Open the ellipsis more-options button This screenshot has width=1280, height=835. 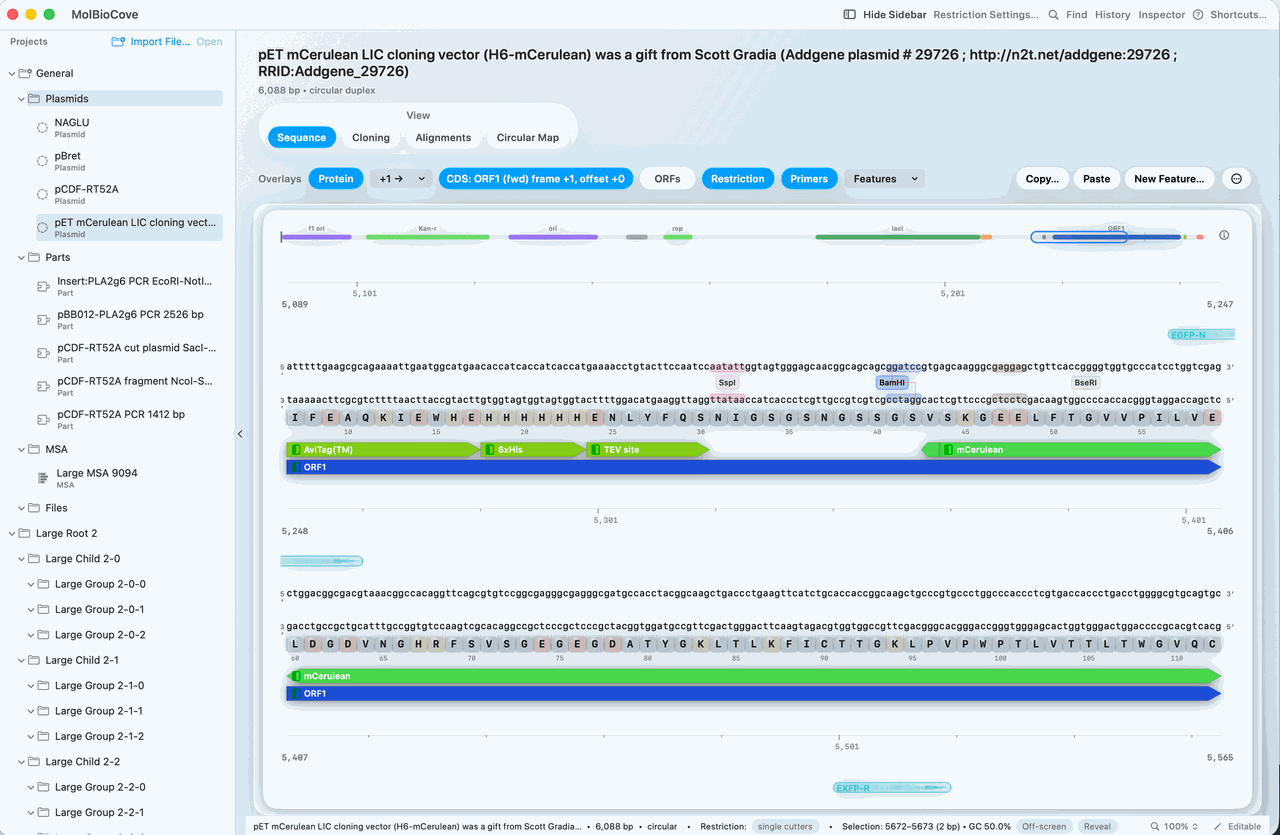(1237, 179)
